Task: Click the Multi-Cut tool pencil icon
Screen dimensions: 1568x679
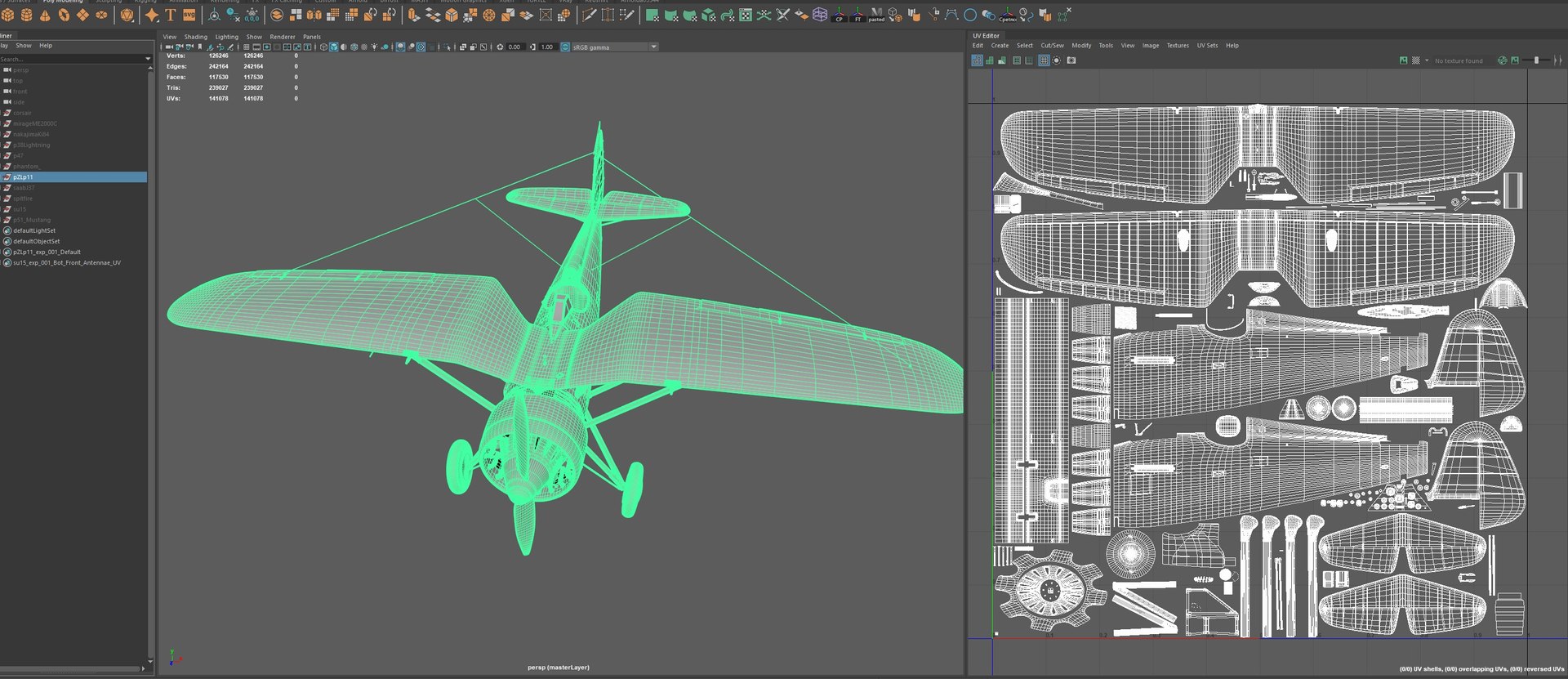Action: click(589, 15)
